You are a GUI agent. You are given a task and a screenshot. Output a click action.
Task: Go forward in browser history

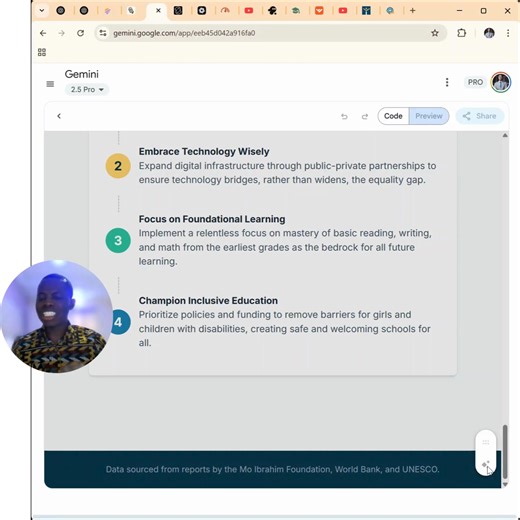click(61, 33)
